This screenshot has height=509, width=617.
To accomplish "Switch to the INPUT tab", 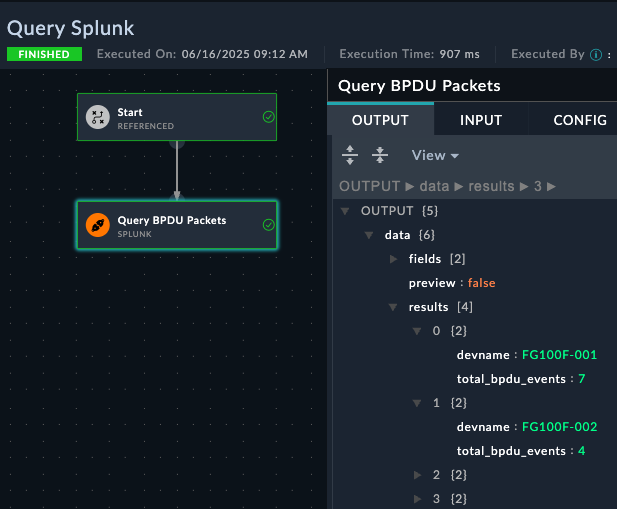I will [481, 120].
